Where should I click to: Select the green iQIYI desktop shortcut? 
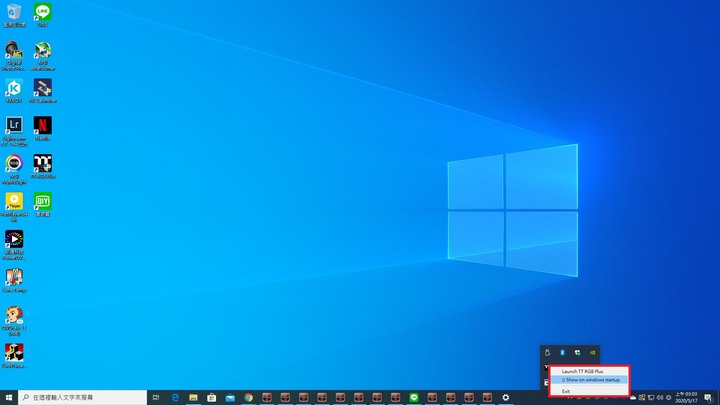pyautogui.click(x=43, y=204)
